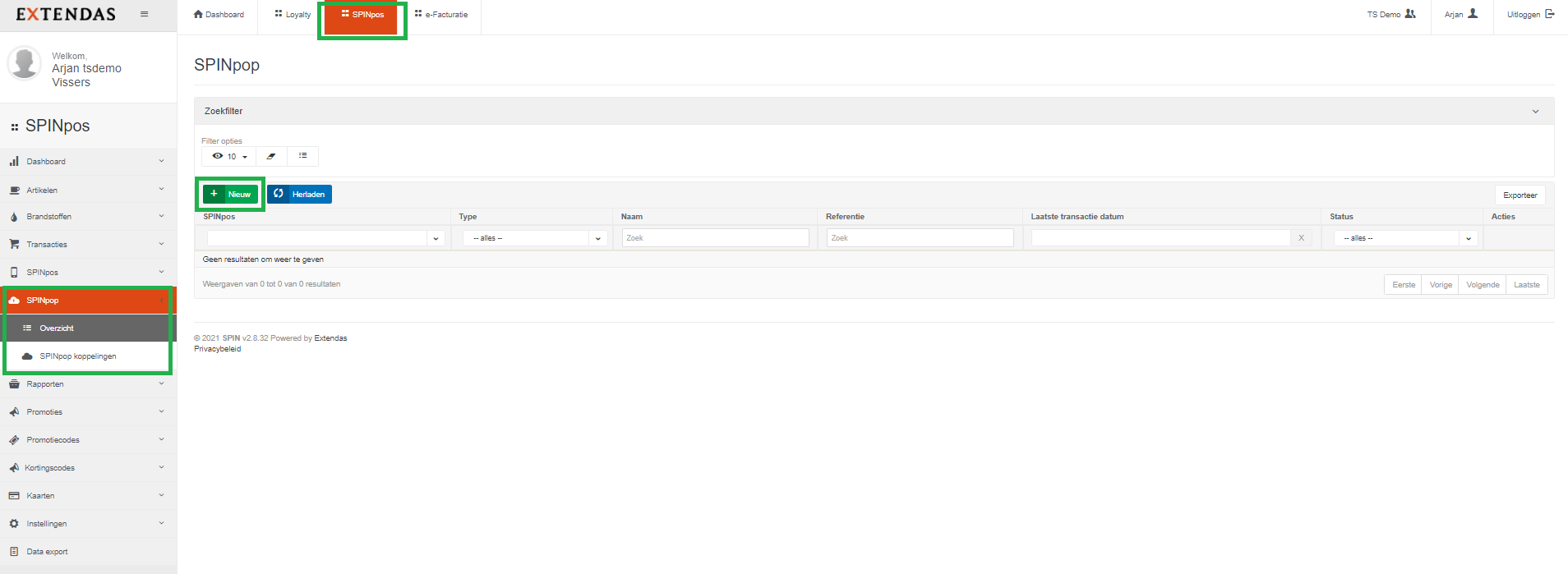
Task: Sort by Status column header
Action: point(1341,217)
